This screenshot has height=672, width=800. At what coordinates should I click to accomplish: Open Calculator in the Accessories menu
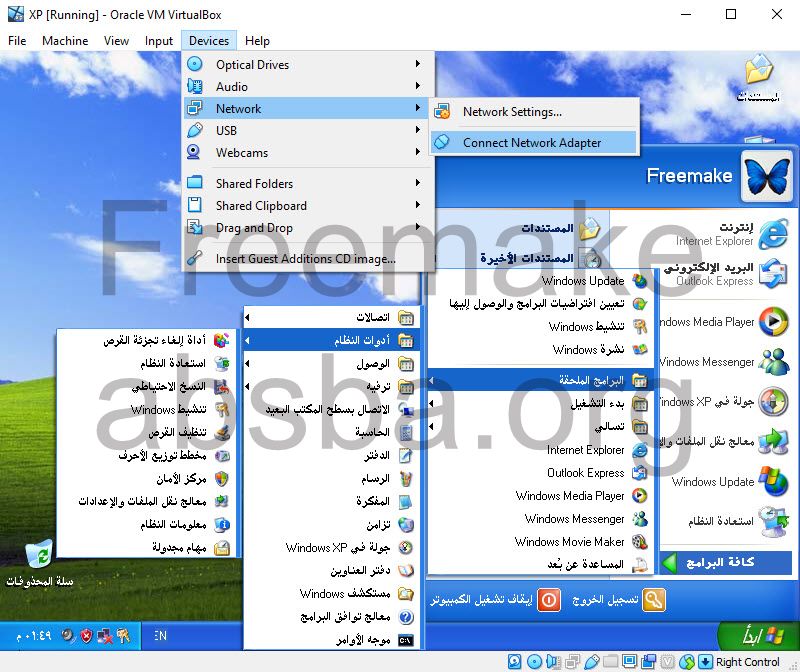331,432
